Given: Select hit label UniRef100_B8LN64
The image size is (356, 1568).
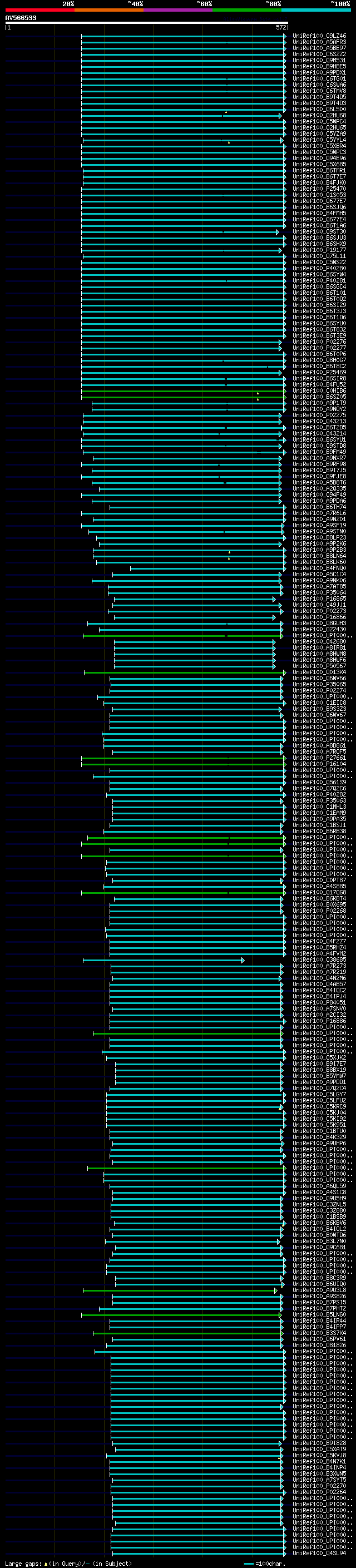Looking at the screenshot, I should 319,556.
